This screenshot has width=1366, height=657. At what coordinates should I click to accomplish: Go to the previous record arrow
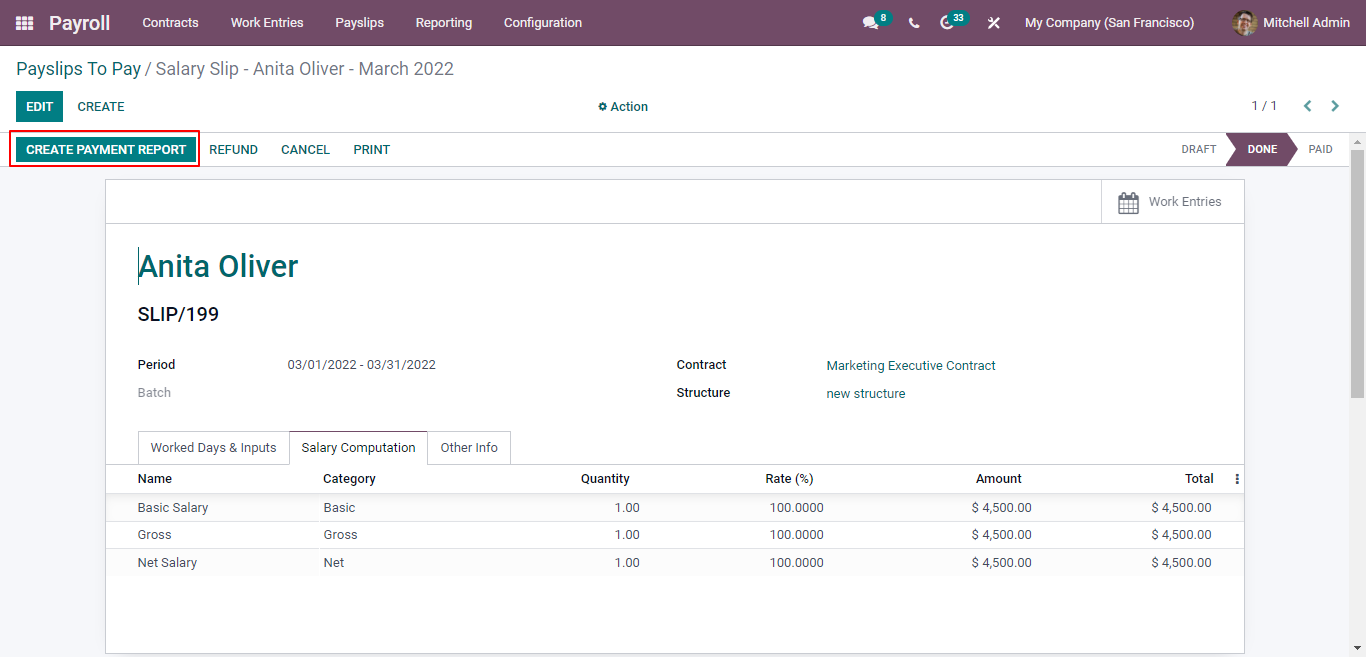(x=1307, y=106)
